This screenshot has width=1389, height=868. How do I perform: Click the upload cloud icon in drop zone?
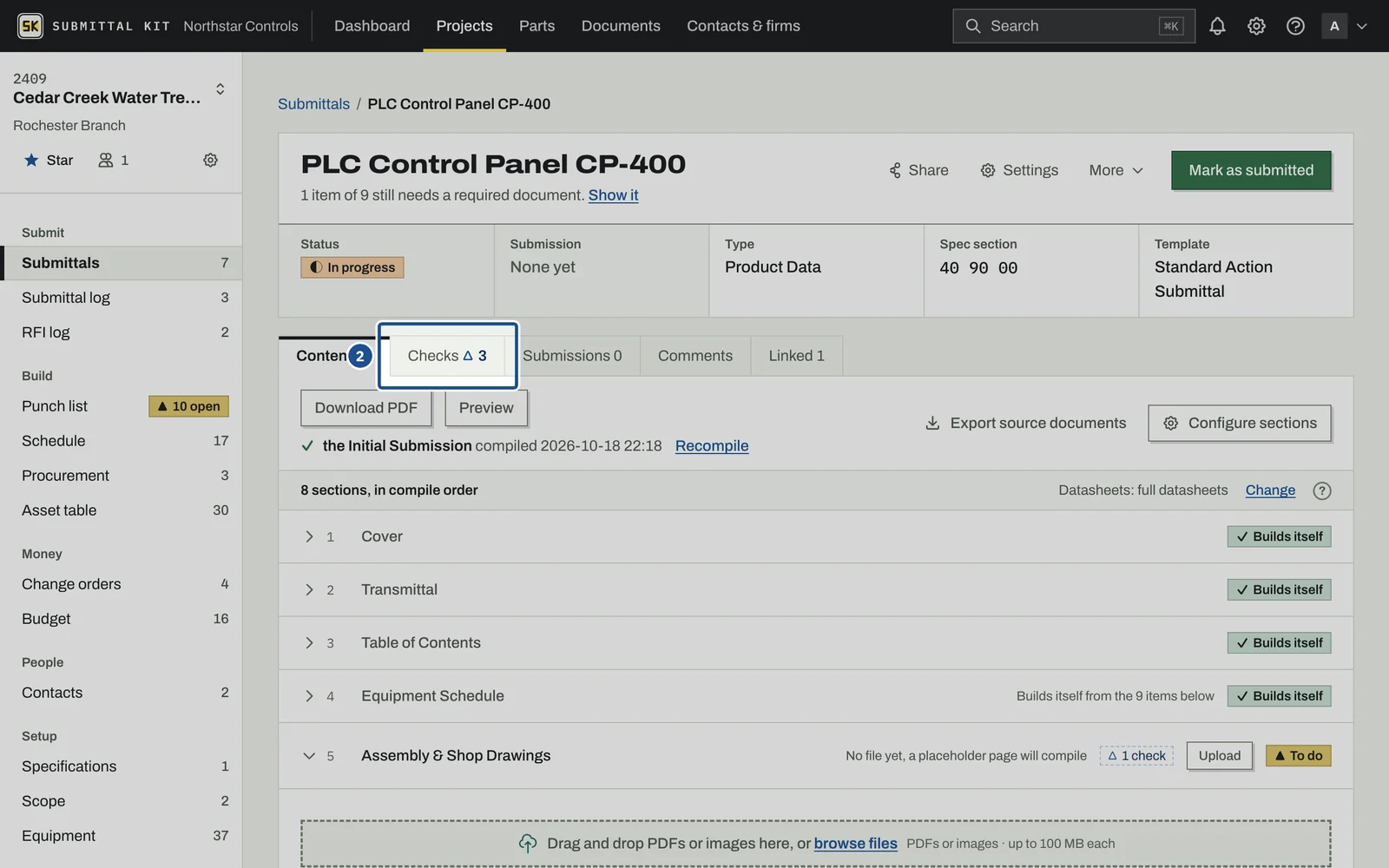[x=527, y=844]
